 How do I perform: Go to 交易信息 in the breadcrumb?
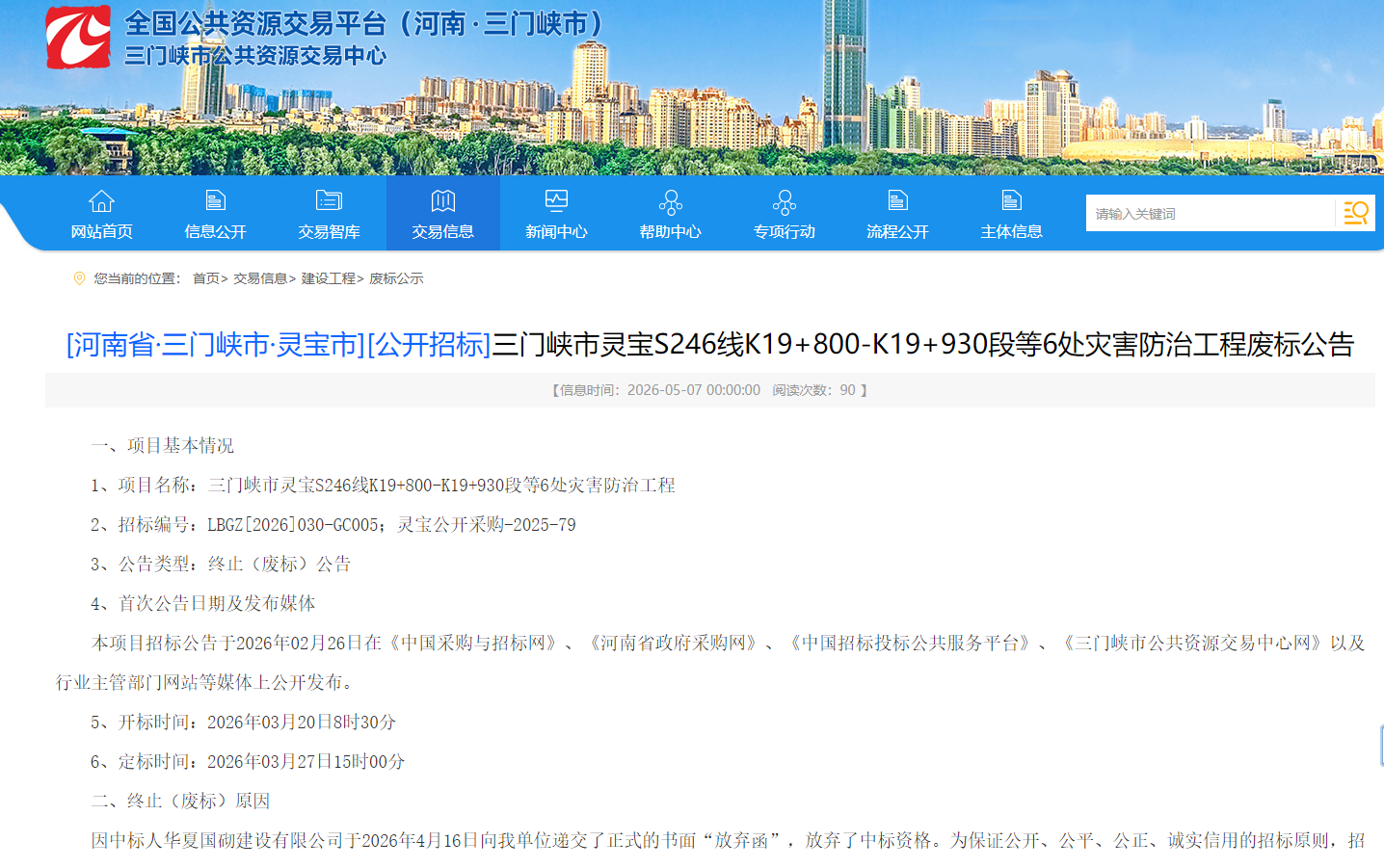(260, 278)
